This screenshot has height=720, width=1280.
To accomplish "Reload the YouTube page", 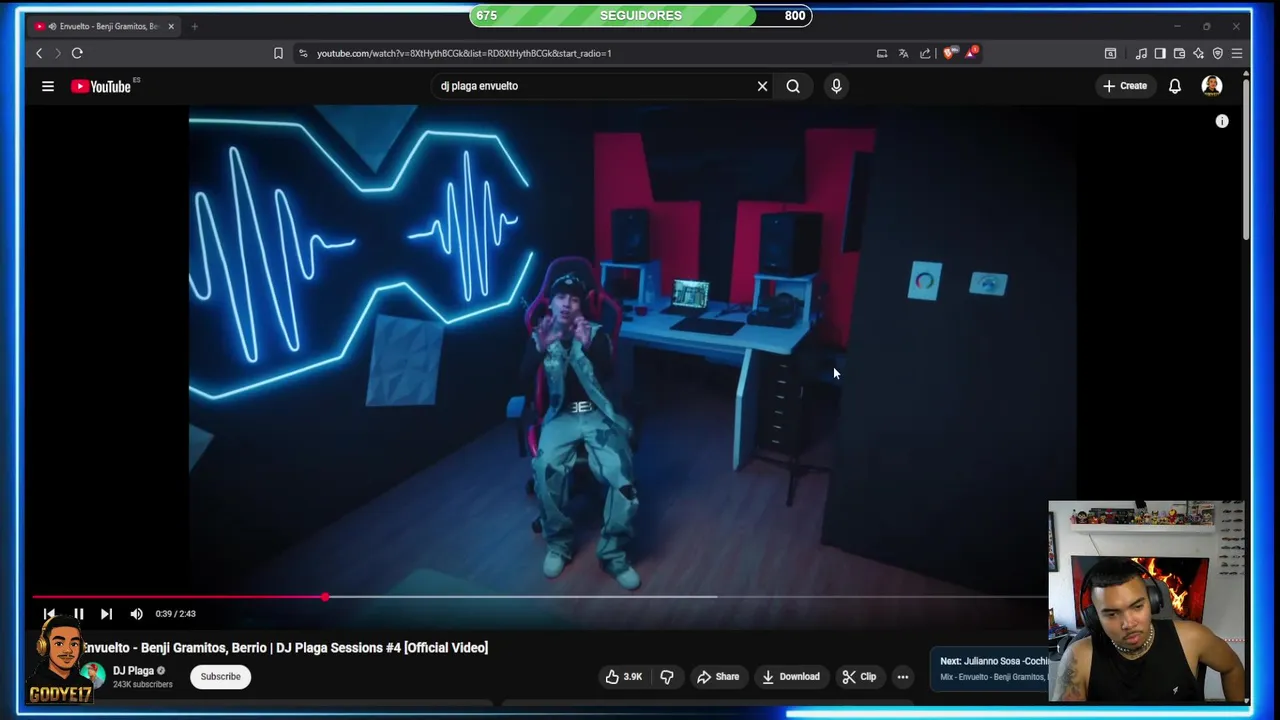I will [77, 53].
